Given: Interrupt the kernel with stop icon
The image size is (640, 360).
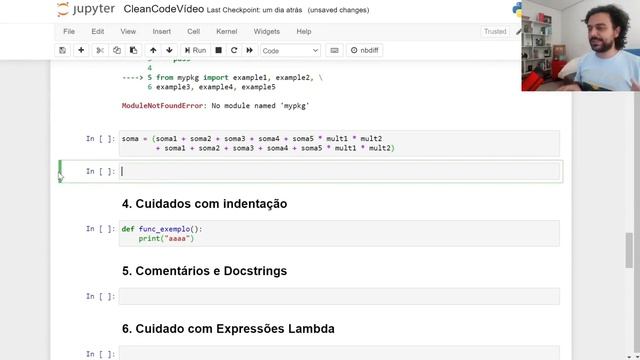Looking at the screenshot, I should click(218, 50).
